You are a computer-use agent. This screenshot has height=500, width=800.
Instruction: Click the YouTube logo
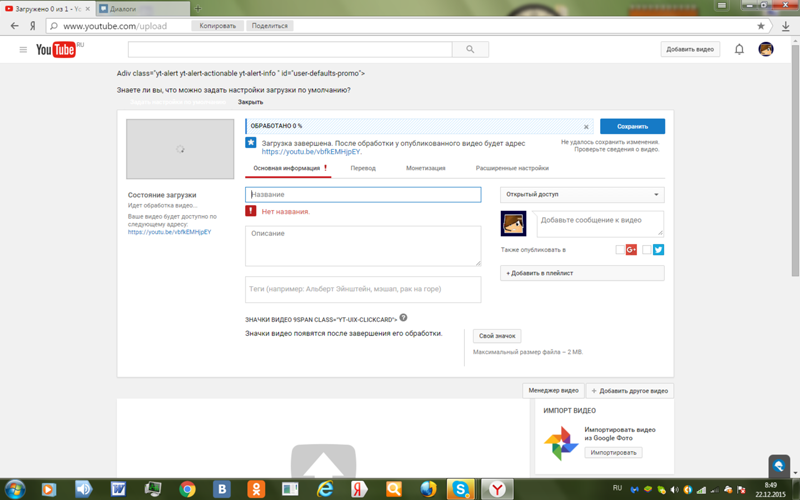point(56,49)
